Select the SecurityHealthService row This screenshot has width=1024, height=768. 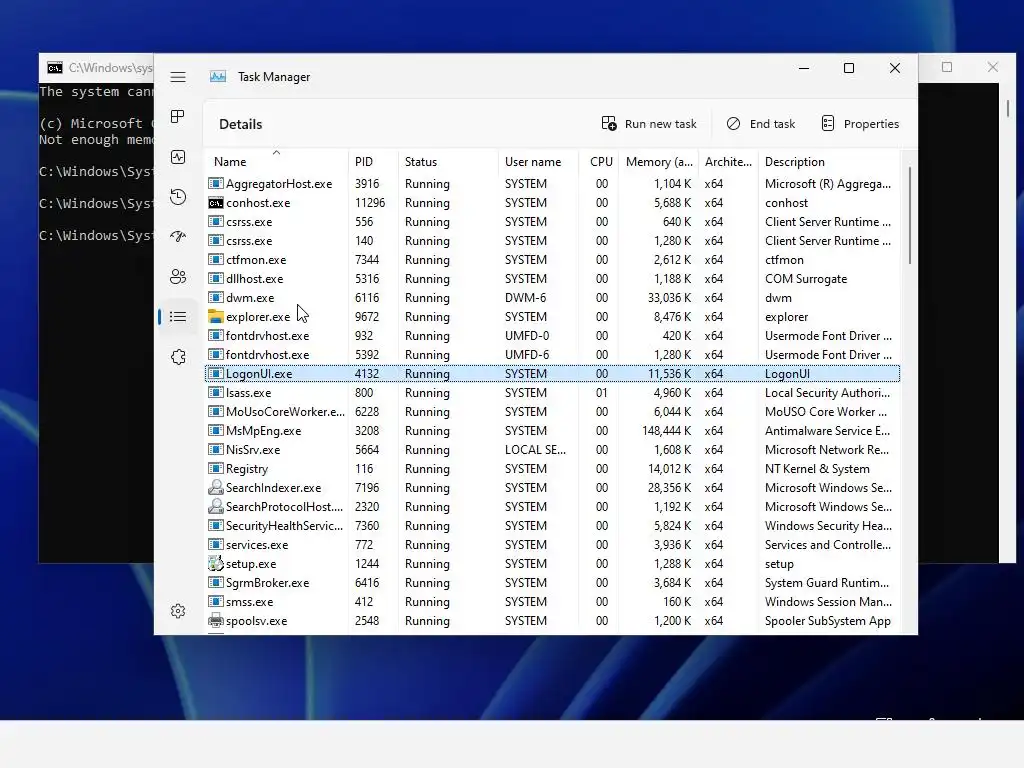coord(552,525)
